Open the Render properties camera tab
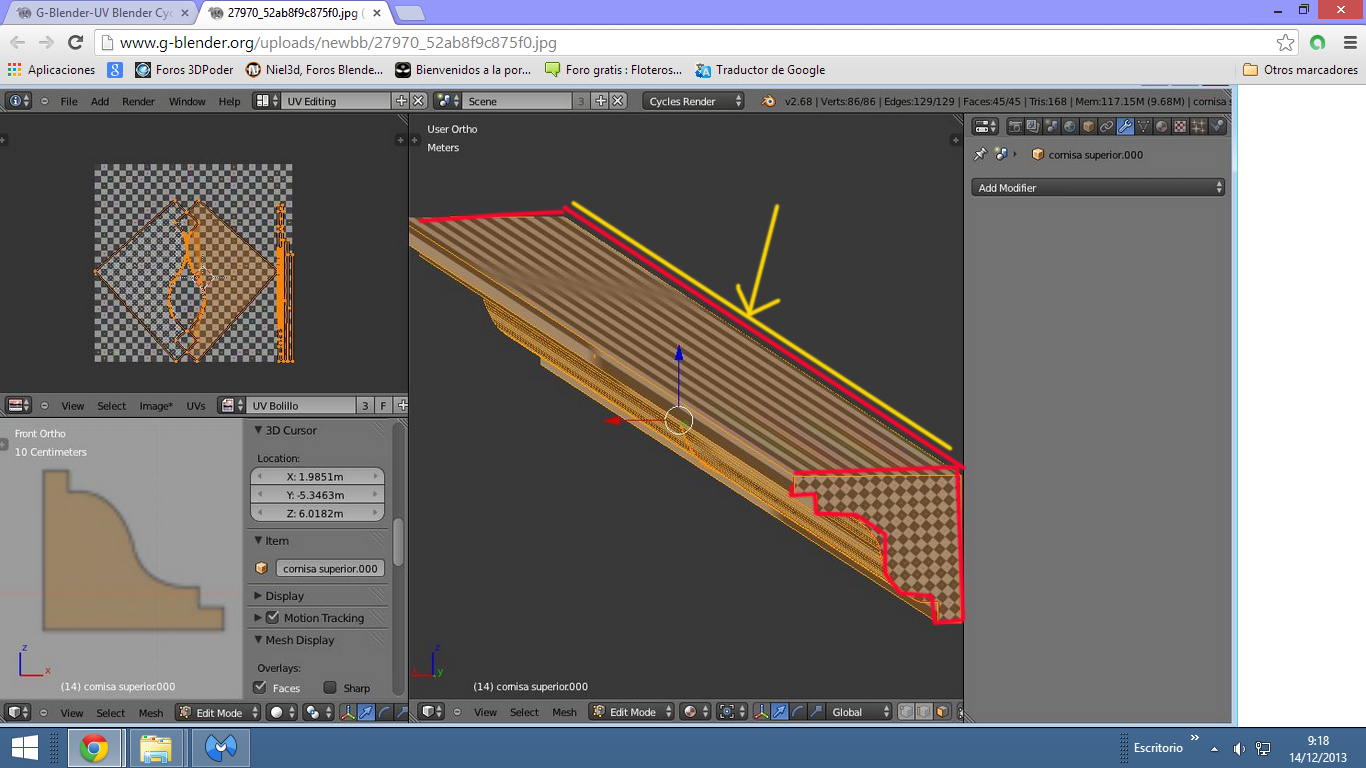This screenshot has height=768, width=1366. 1016,127
